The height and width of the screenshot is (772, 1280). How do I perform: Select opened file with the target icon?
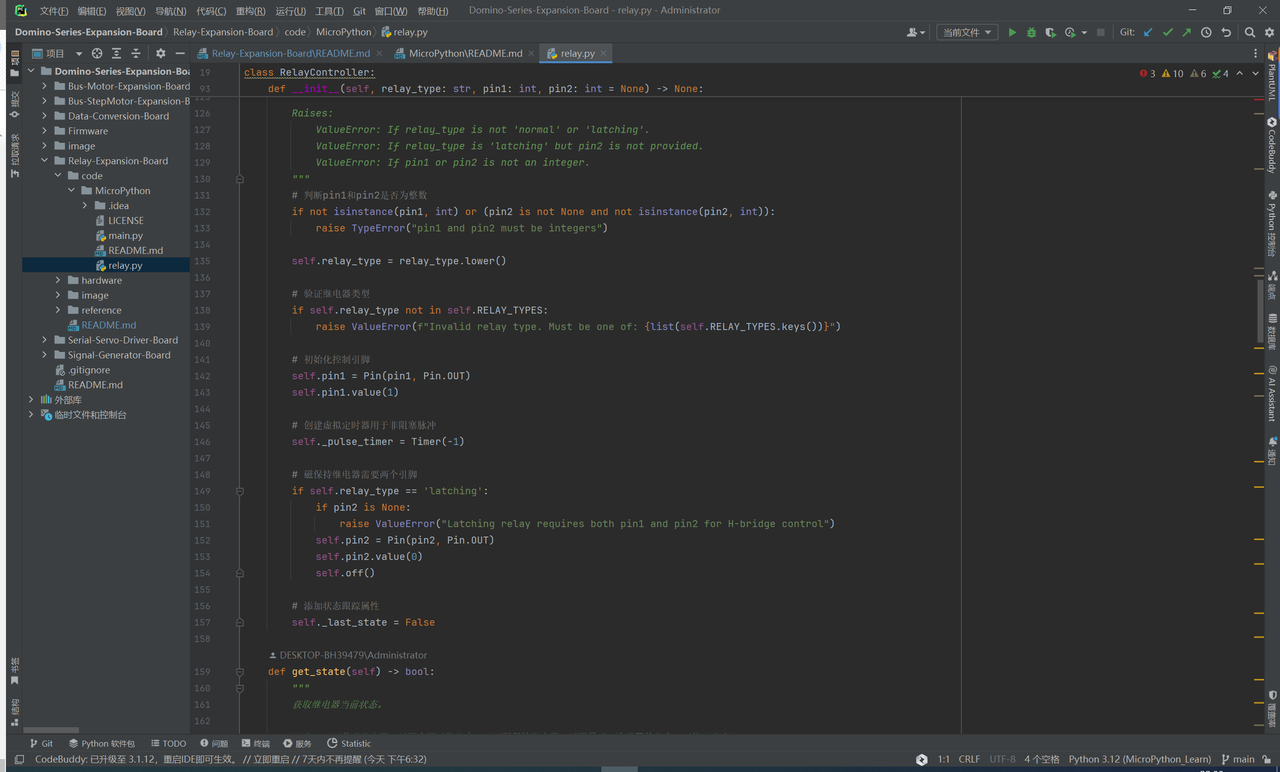[x=97, y=53]
